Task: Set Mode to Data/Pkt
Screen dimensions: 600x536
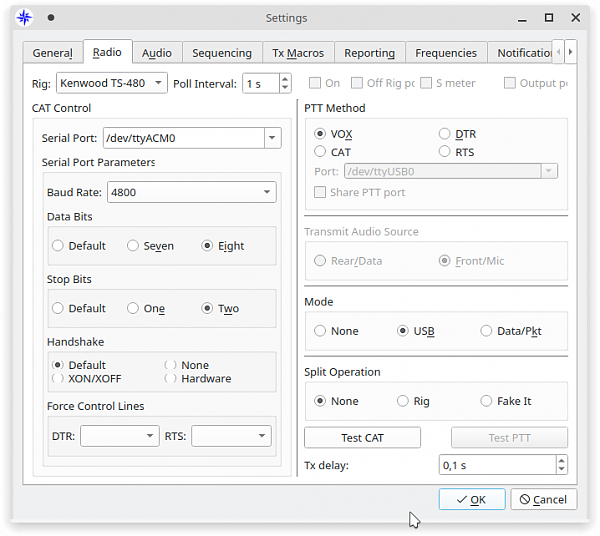Action: click(x=487, y=331)
